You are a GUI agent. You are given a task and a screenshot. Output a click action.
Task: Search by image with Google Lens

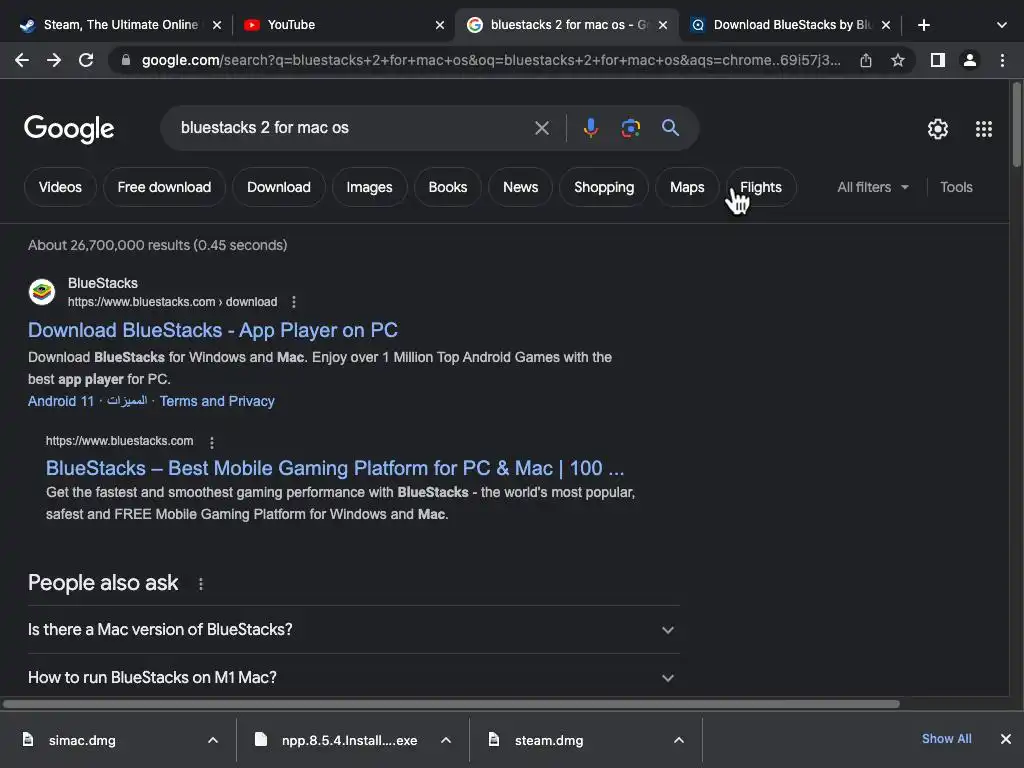pyautogui.click(x=630, y=128)
